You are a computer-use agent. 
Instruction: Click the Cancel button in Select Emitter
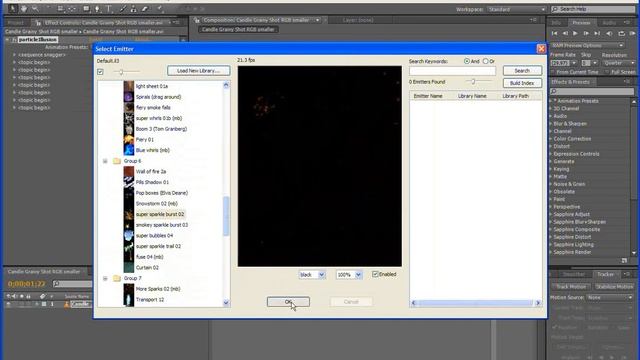351,302
